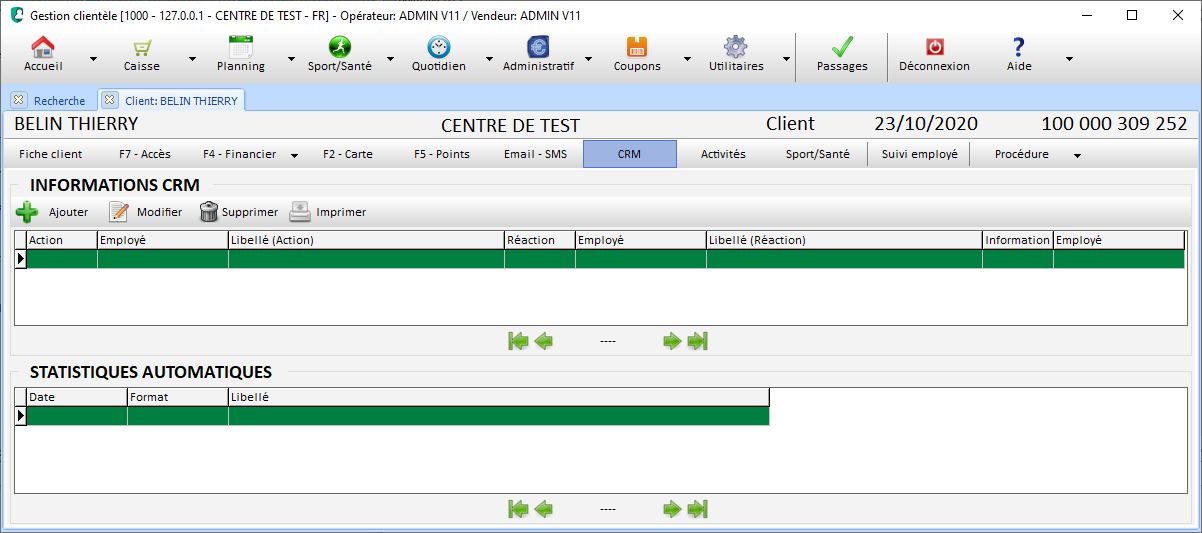Expand the Planning dropdown arrow
Image resolution: width=1202 pixels, height=533 pixels.
pos(291,59)
